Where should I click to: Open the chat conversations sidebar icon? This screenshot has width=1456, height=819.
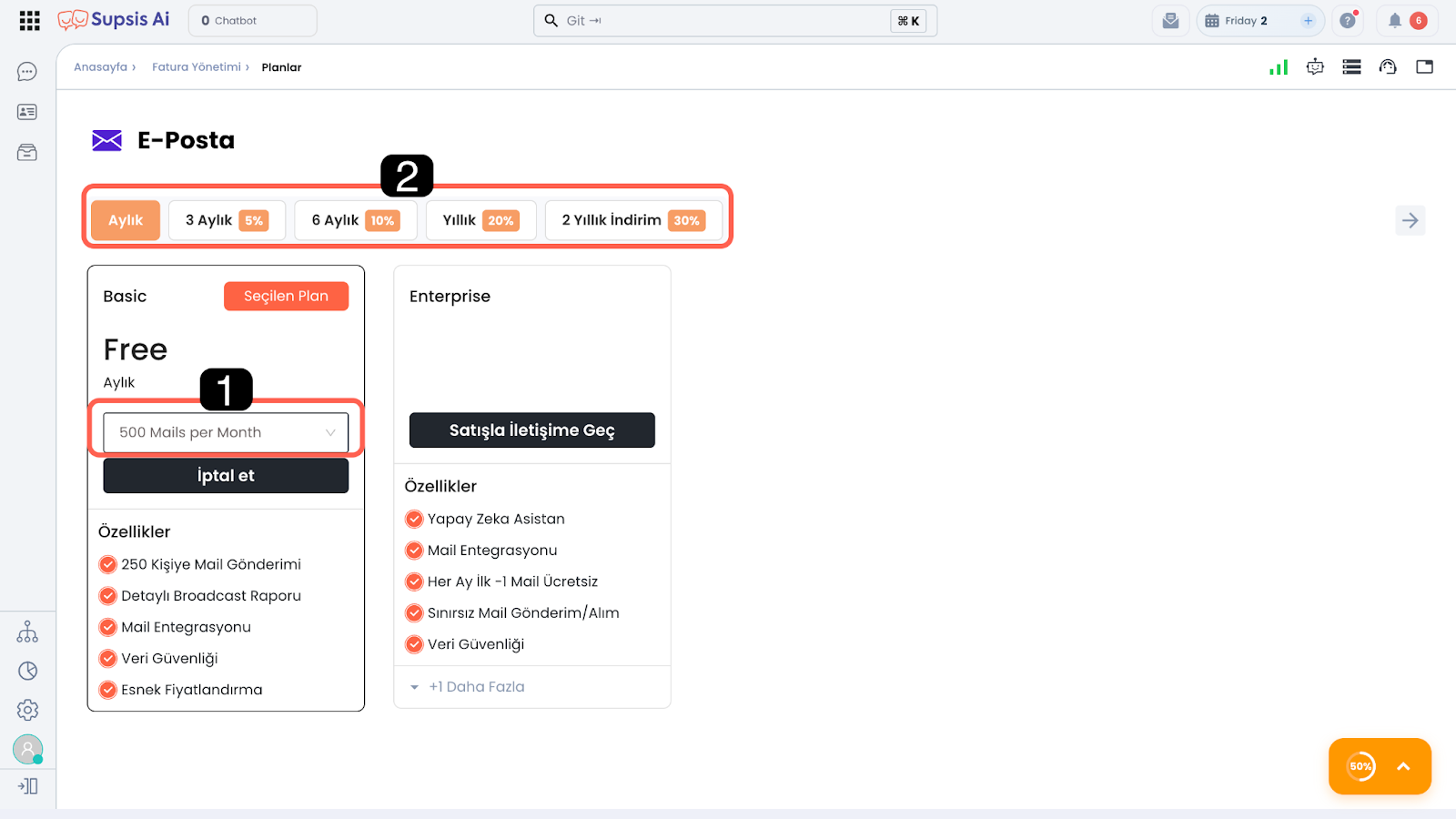pyautogui.click(x=27, y=72)
